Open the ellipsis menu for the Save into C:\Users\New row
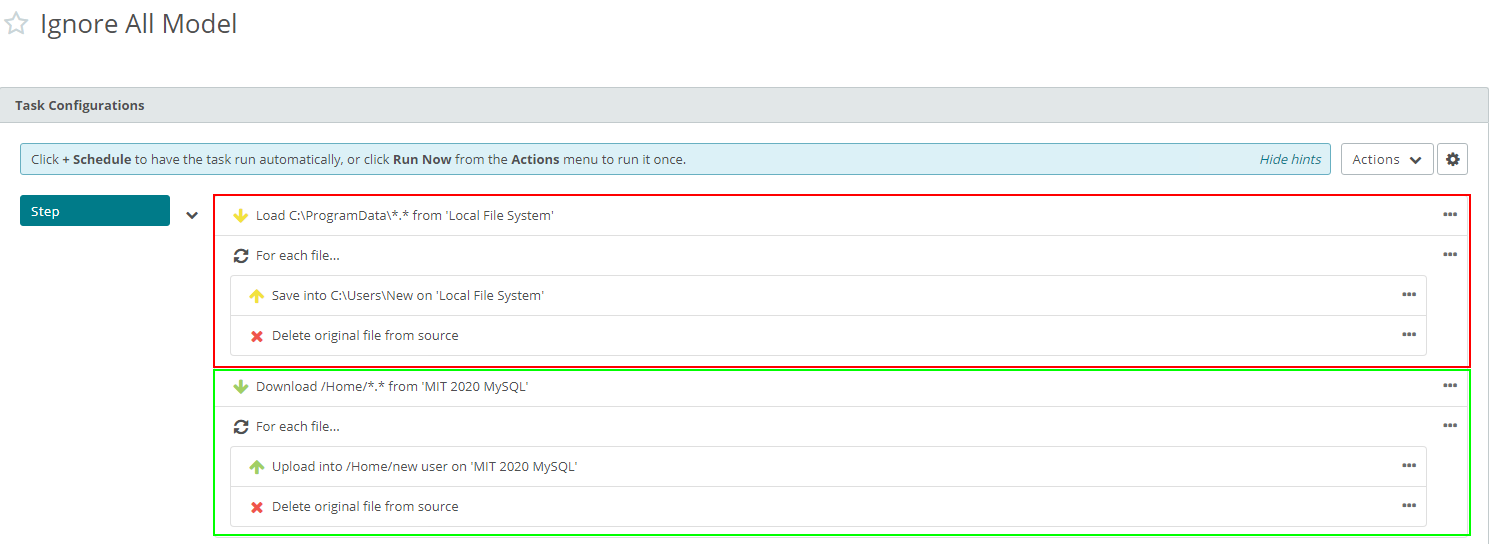This screenshot has height=544, width=1489. 1409,295
